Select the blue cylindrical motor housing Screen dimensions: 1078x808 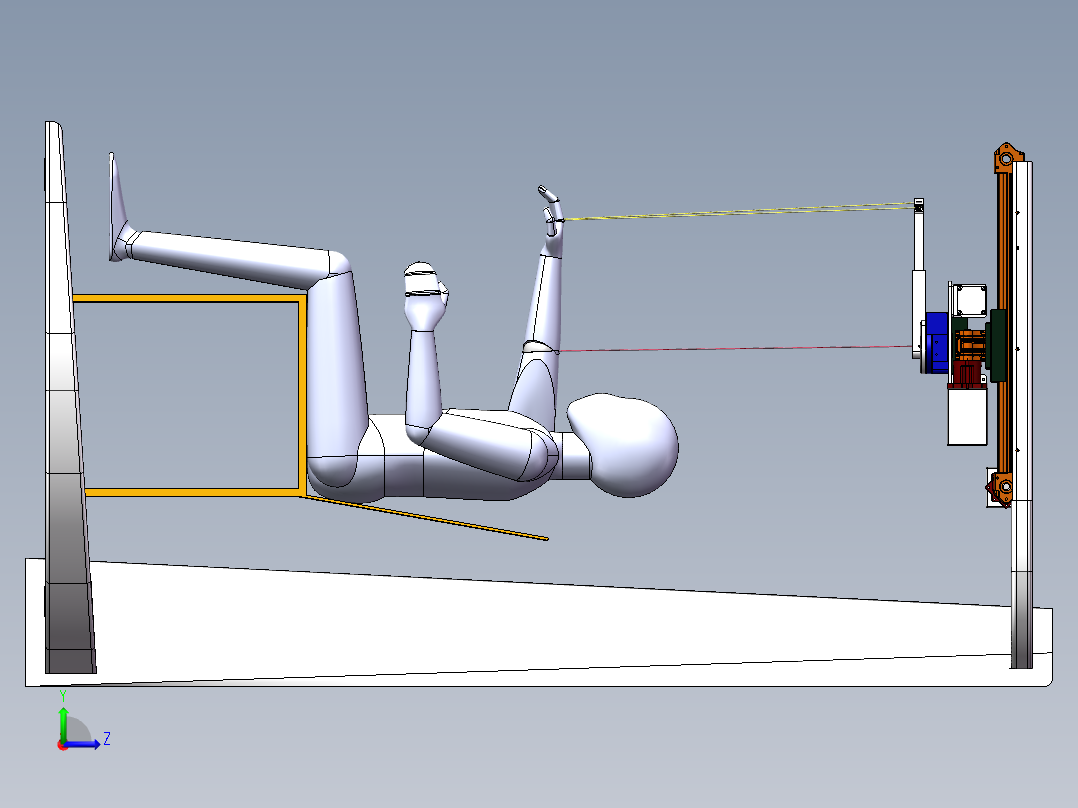pos(936,342)
